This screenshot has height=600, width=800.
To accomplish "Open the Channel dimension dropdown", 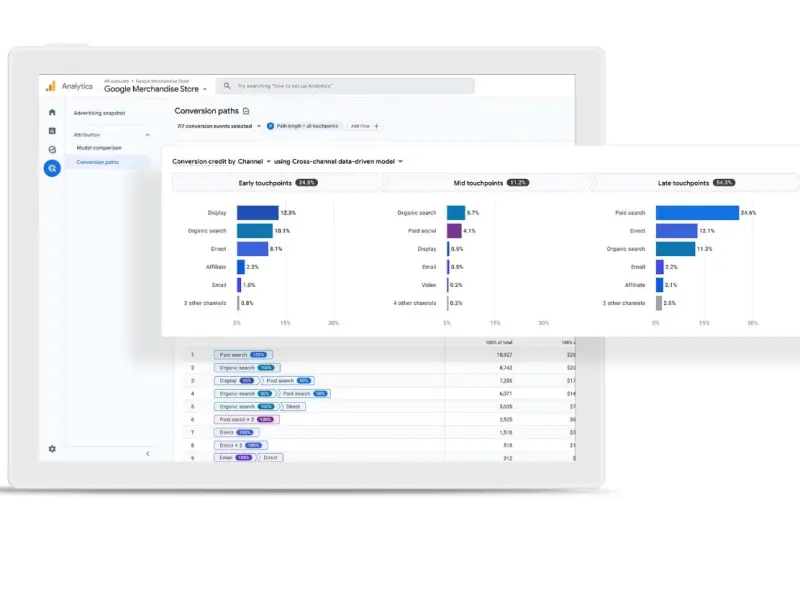I will click(x=268, y=161).
